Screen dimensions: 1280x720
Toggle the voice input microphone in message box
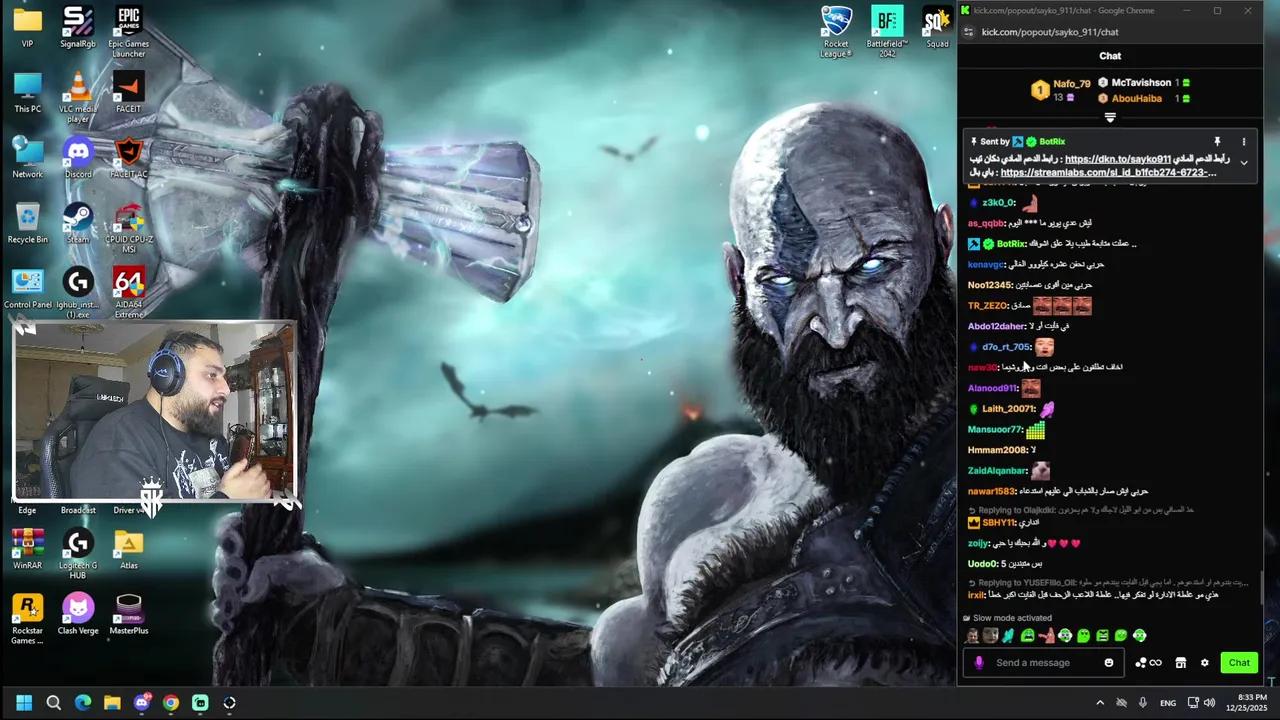(979, 662)
